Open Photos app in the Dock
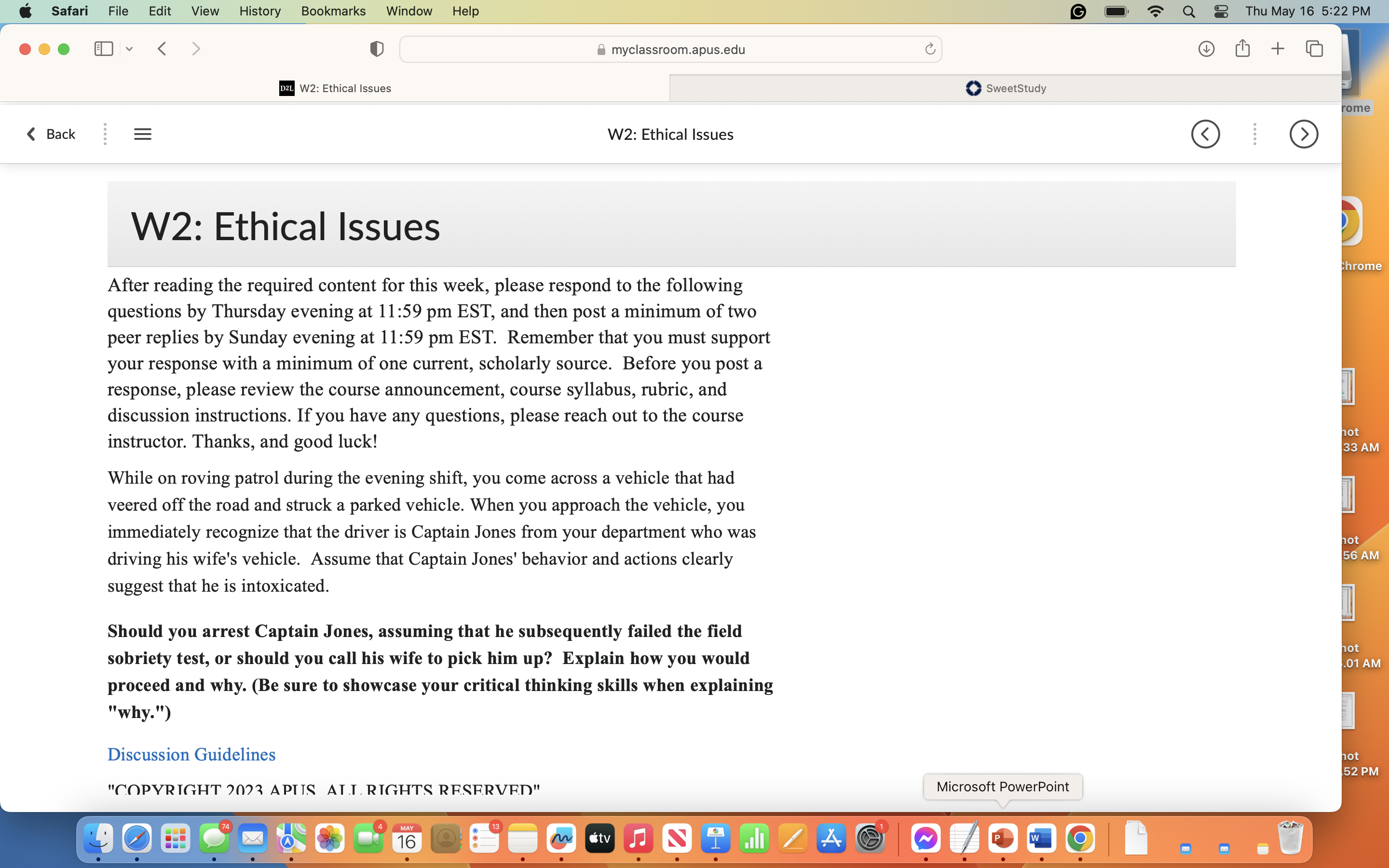Viewport: 1389px width, 868px height. (x=329, y=839)
